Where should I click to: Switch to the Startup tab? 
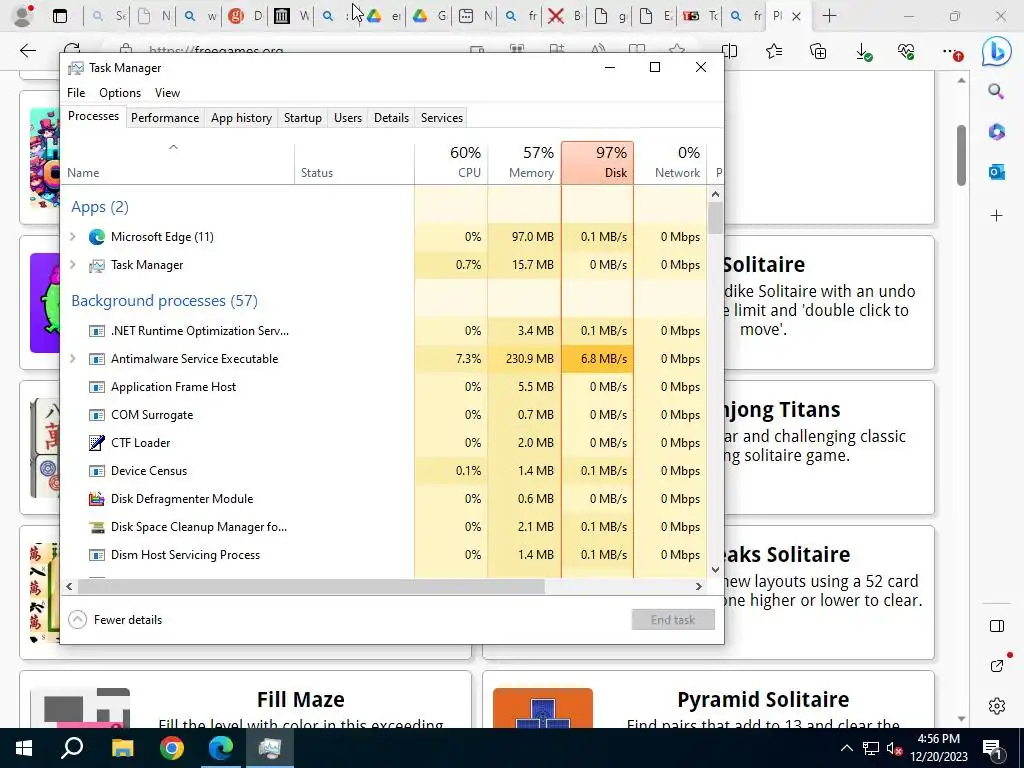[x=302, y=118]
